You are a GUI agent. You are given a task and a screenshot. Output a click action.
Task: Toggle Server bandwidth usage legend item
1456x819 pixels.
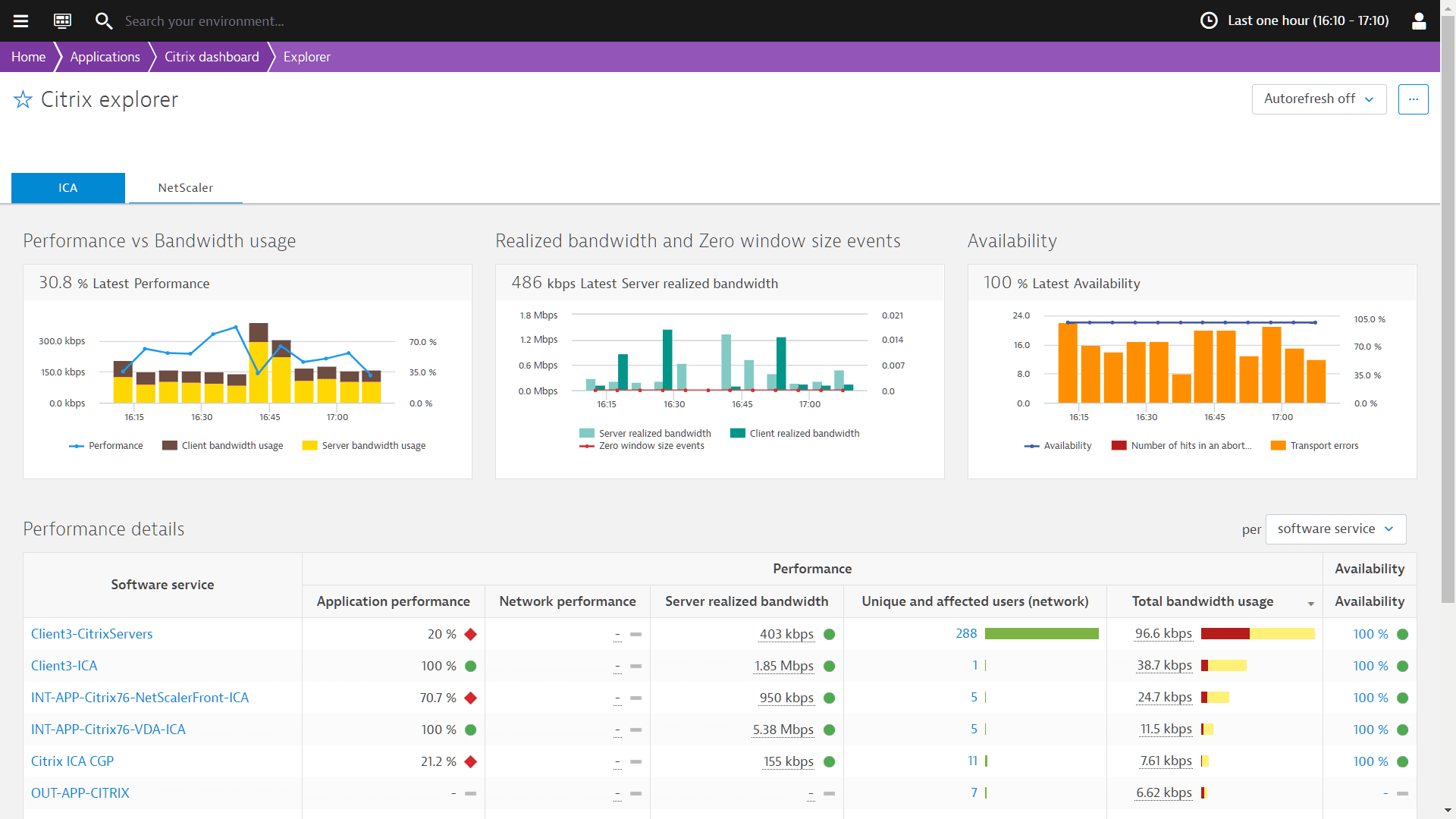pos(364,446)
